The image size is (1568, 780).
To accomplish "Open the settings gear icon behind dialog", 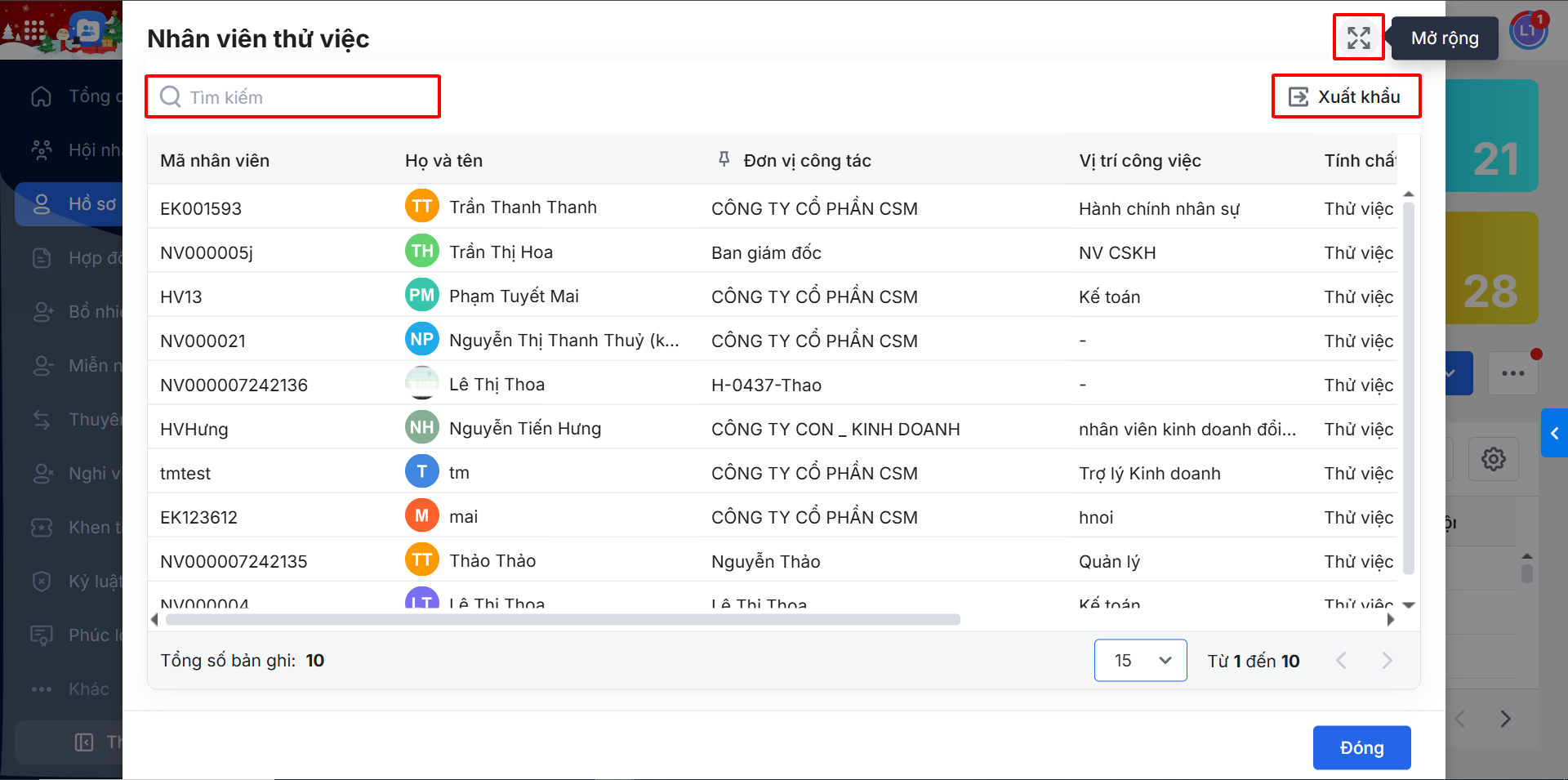I will click(1494, 459).
